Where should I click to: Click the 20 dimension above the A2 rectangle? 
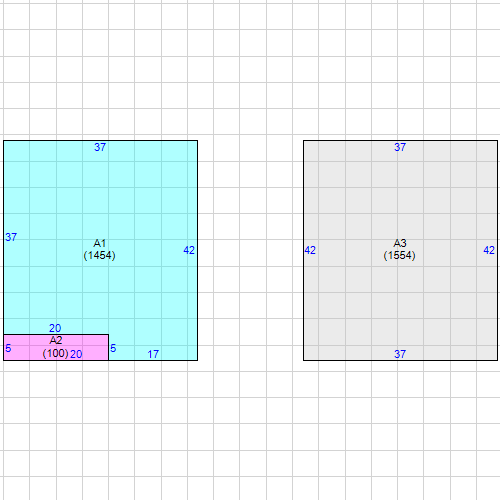pos(55,328)
